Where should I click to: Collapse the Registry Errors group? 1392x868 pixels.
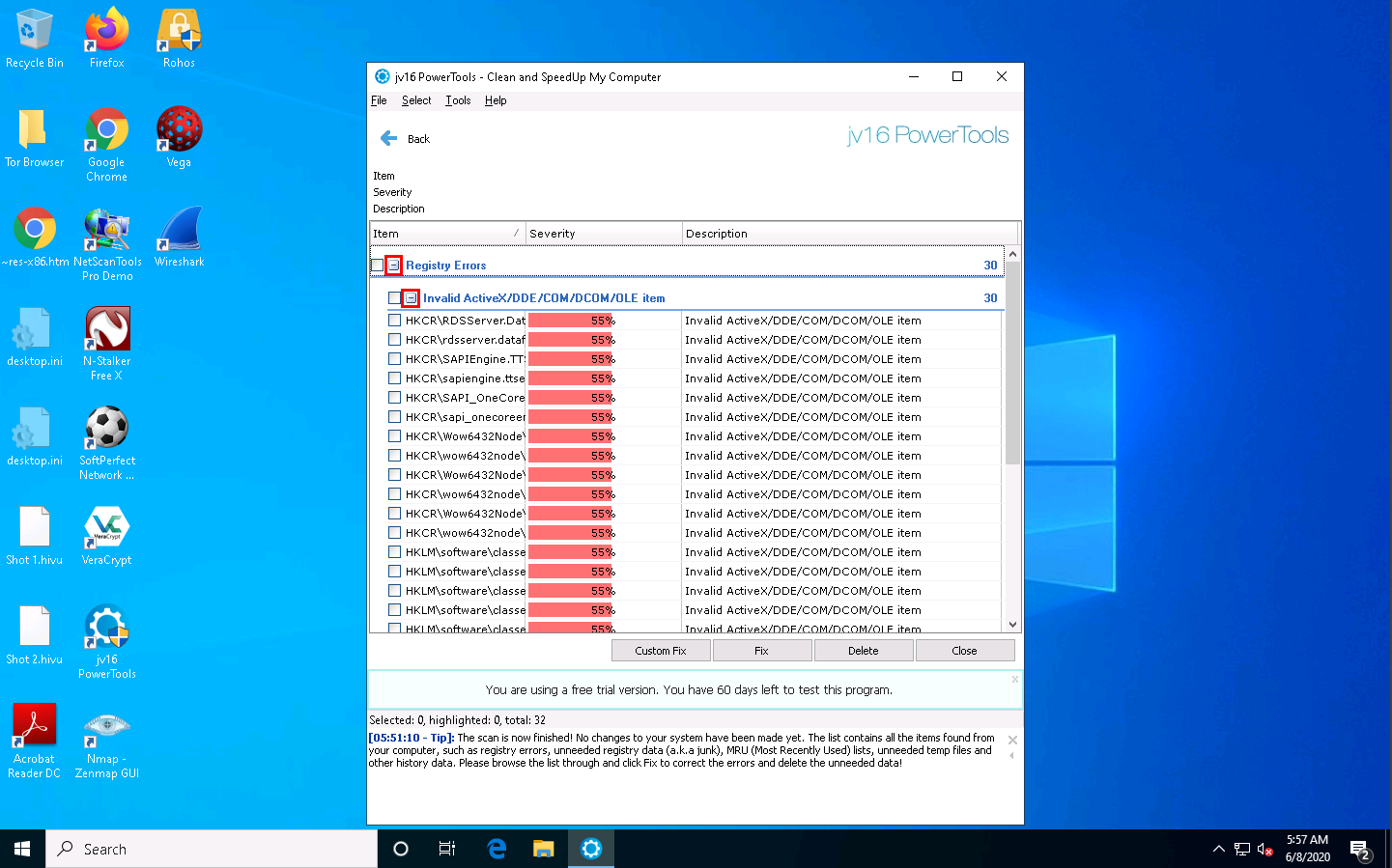(x=393, y=266)
